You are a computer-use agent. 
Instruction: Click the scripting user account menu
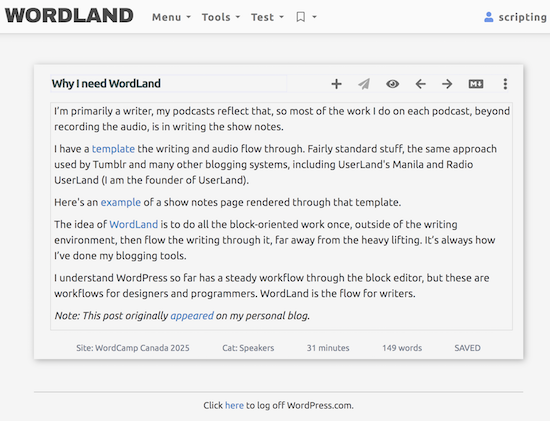click(x=515, y=17)
